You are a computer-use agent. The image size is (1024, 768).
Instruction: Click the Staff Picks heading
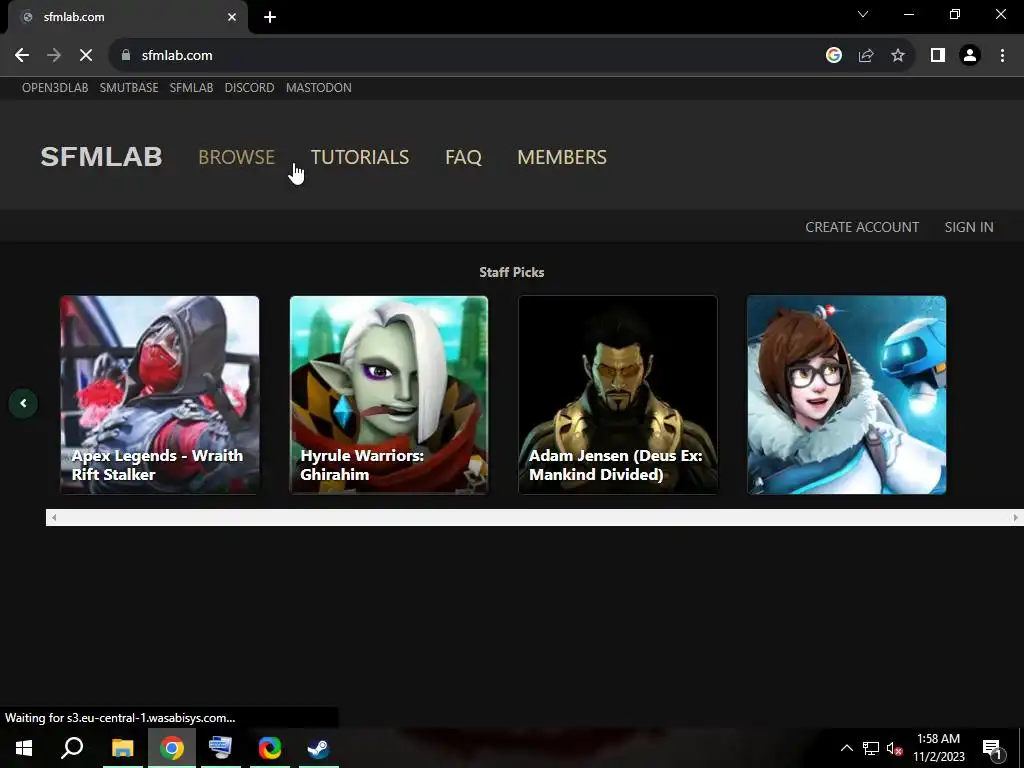pyautogui.click(x=511, y=272)
